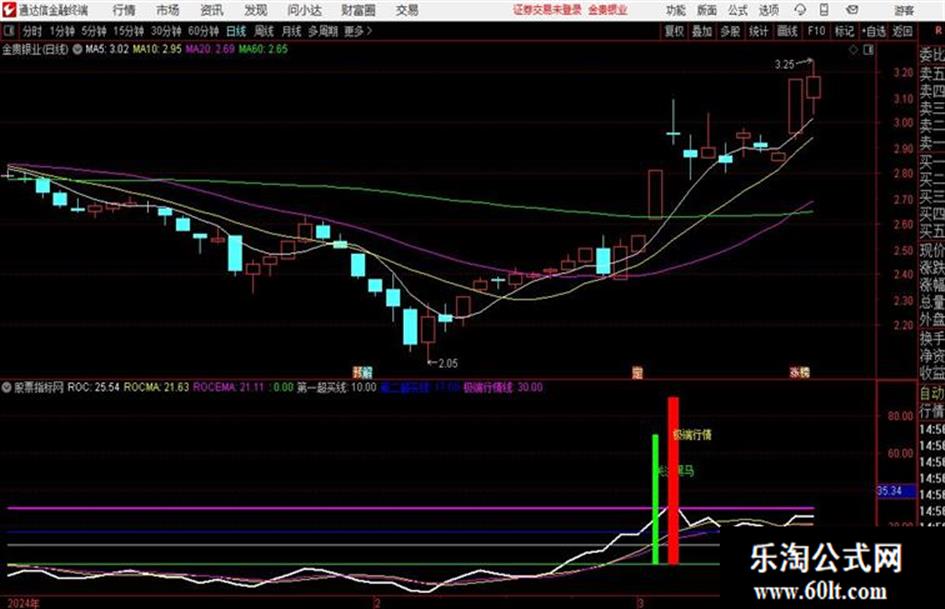Screen dimensions: 945x609
Task: Click the diamond icon at chart top-right
Action: point(853,50)
